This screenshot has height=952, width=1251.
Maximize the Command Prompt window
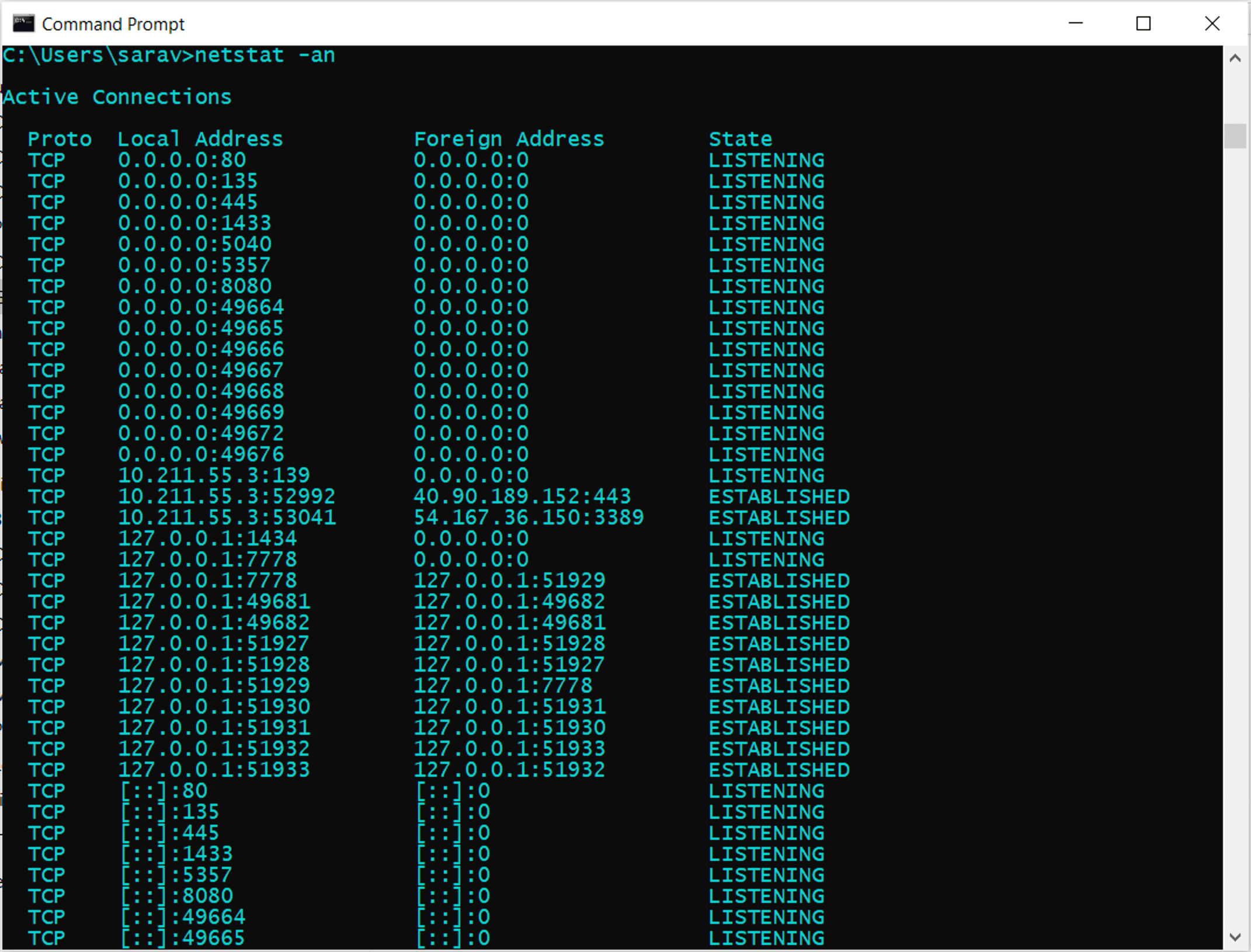click(1144, 23)
